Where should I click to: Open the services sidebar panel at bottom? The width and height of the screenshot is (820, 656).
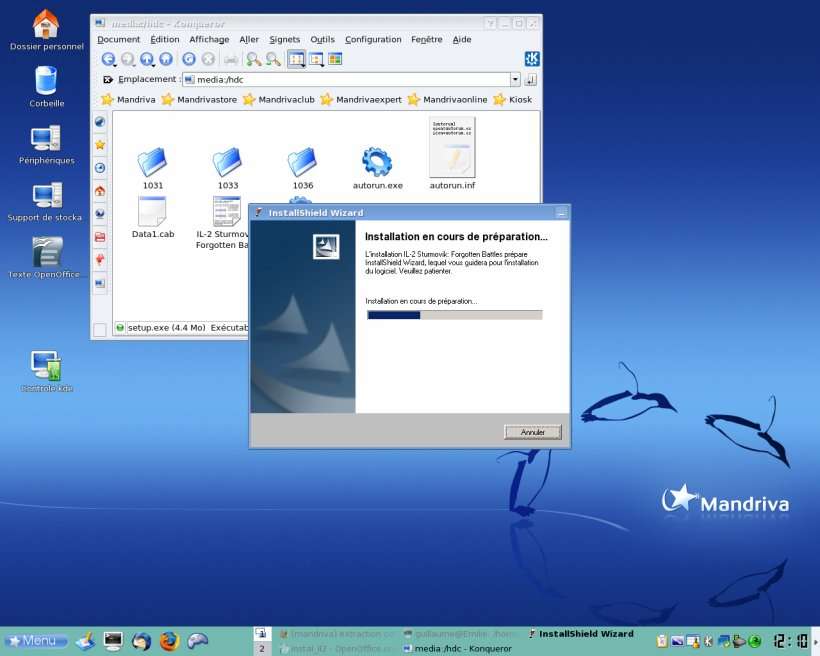click(100, 284)
